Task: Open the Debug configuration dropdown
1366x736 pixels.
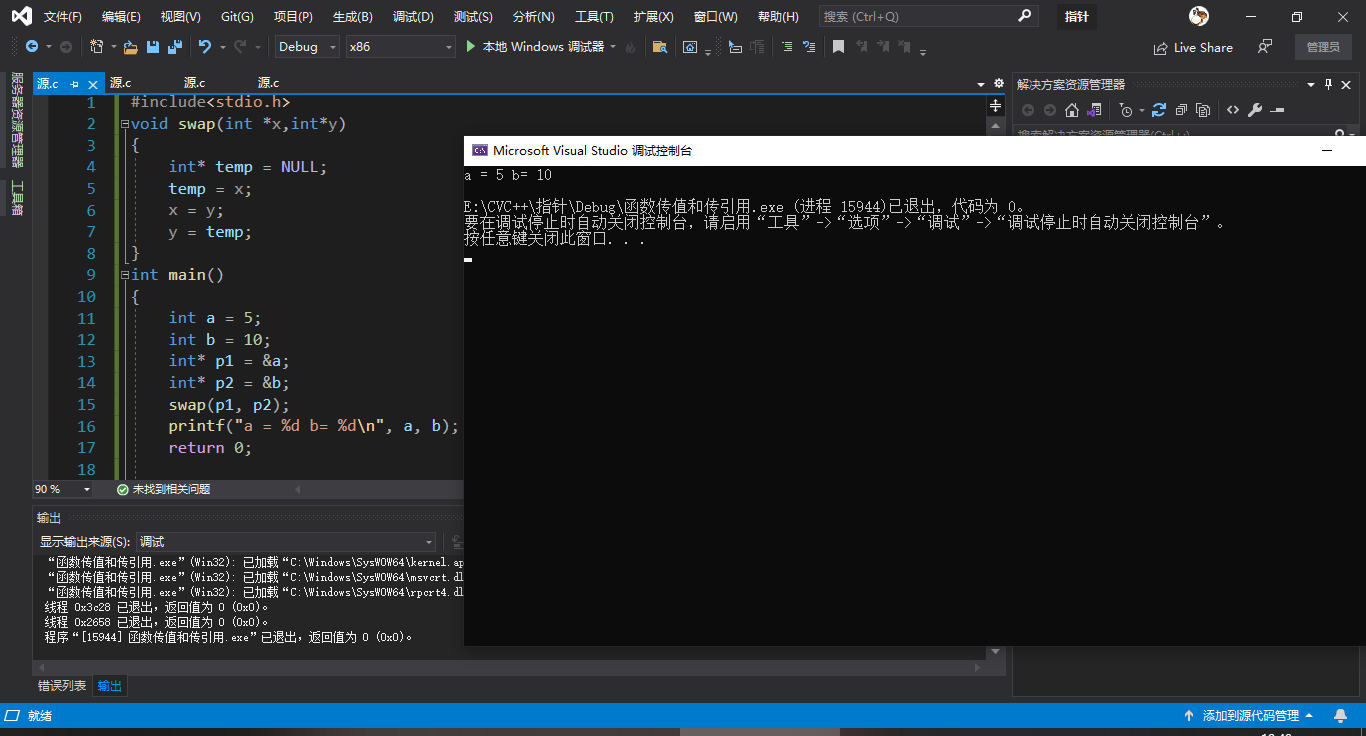Action: (x=307, y=47)
